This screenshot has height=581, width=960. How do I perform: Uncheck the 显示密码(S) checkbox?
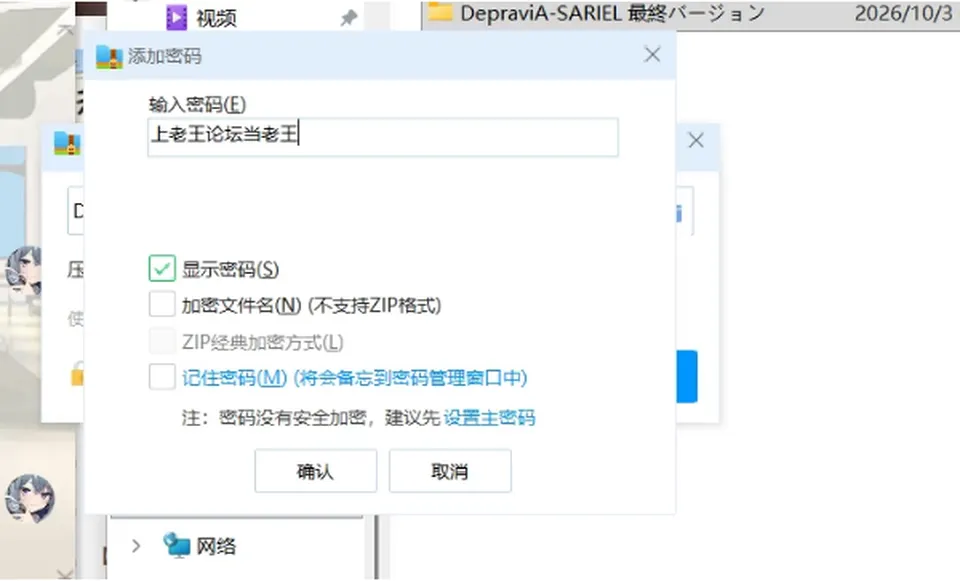tap(162, 269)
